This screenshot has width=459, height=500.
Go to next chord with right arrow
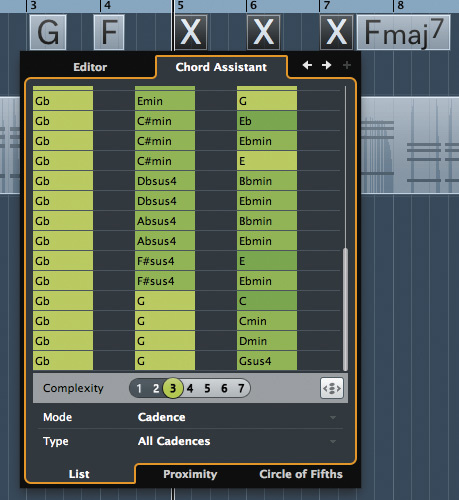point(327,65)
